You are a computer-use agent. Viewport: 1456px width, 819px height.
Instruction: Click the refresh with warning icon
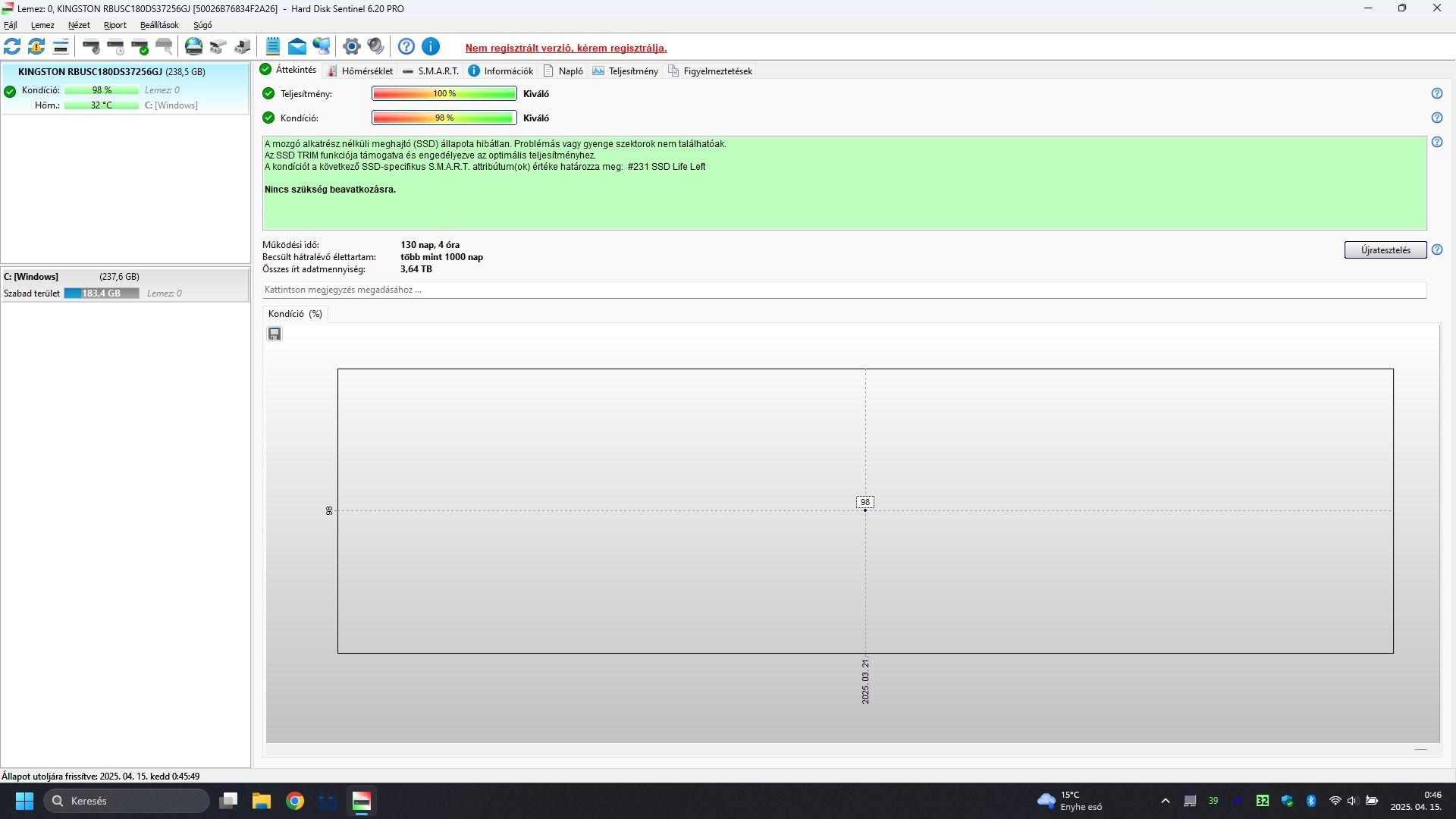click(36, 46)
